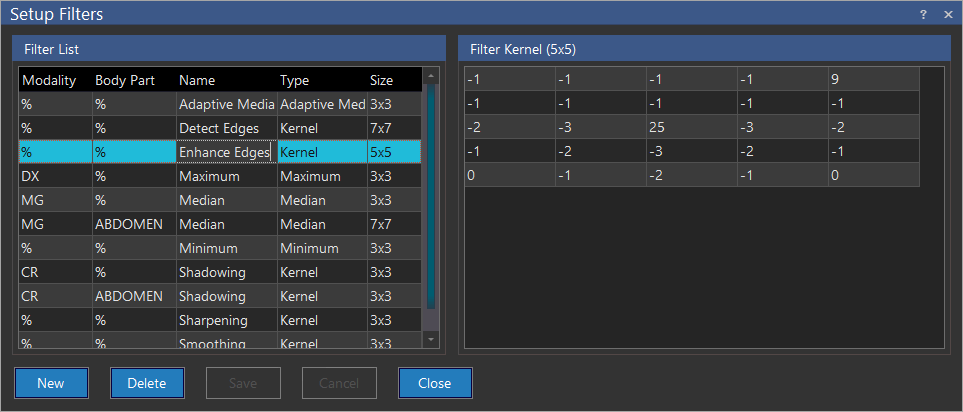Click the New filter button
This screenshot has width=963, height=412.
pyautogui.click(x=51, y=383)
